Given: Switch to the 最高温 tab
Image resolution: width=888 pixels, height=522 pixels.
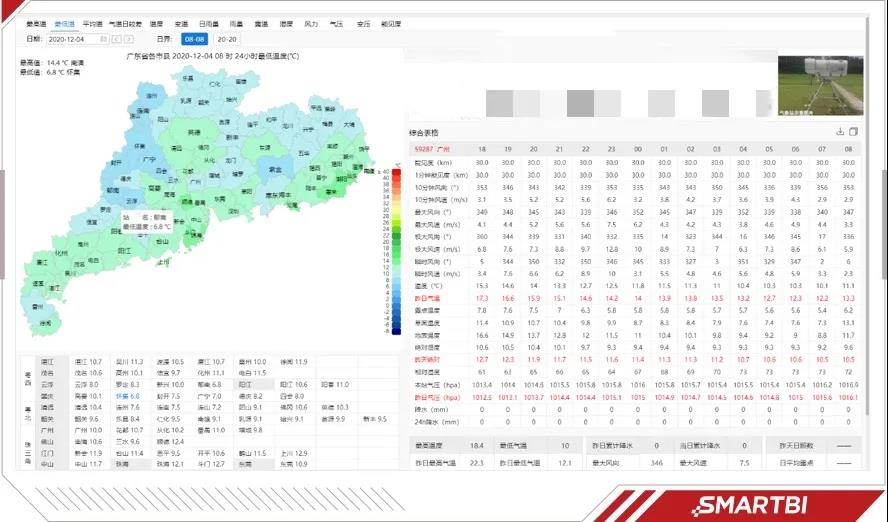Looking at the screenshot, I should pos(36,24).
